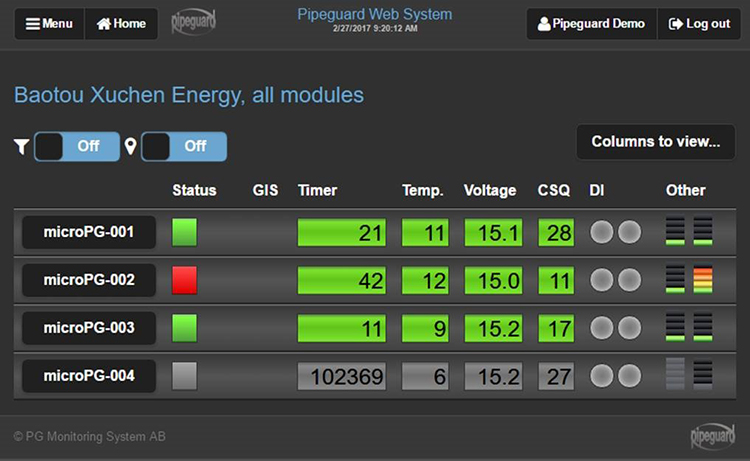Open Pipeguard Demo user account
The width and height of the screenshot is (750, 461).
592,24
